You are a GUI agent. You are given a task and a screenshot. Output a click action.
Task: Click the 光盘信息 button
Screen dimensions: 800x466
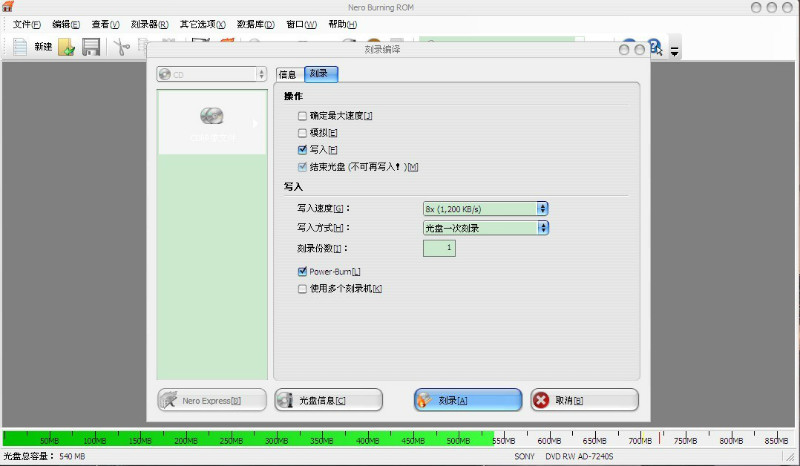tap(329, 400)
